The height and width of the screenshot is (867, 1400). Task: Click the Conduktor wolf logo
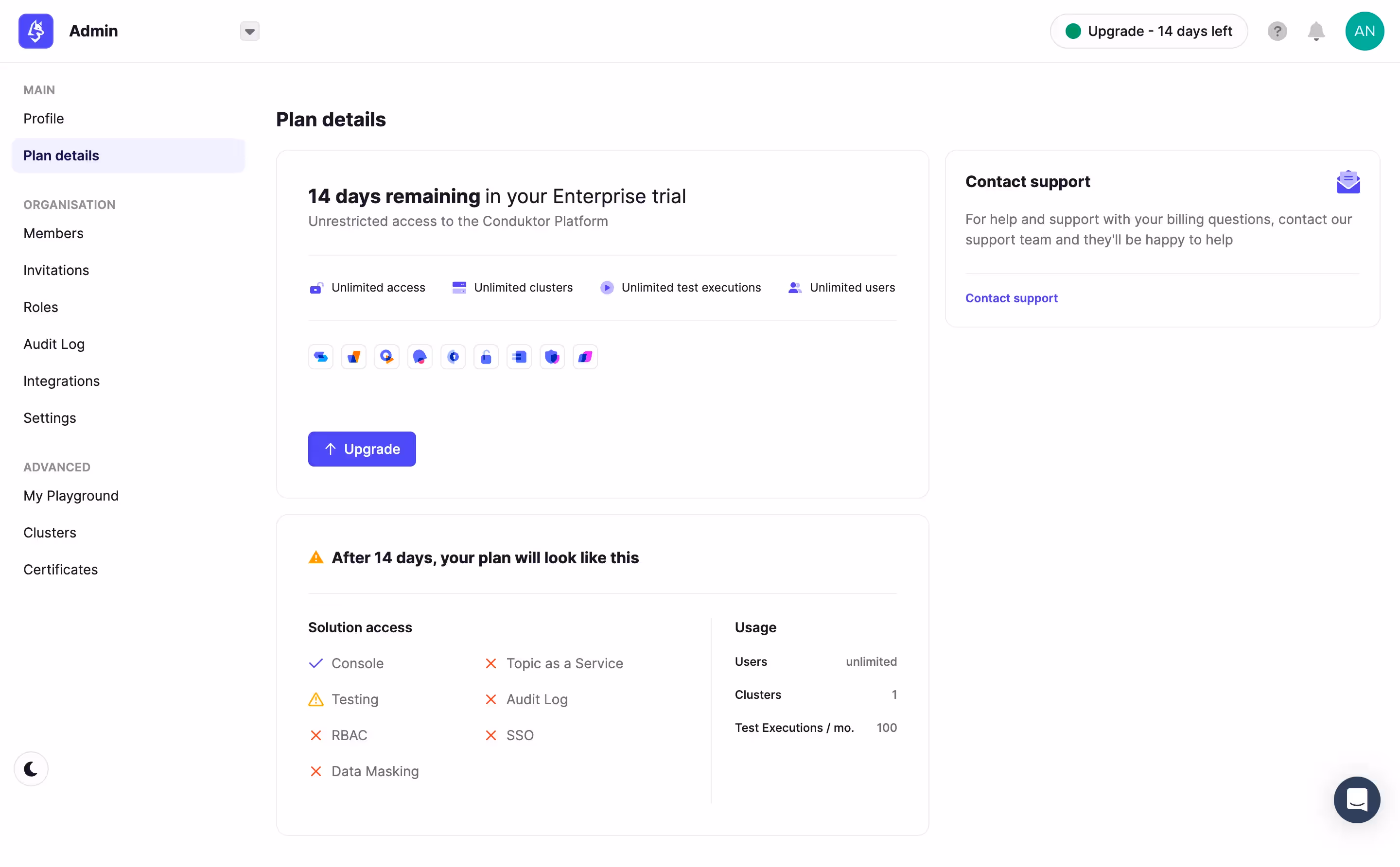35,31
